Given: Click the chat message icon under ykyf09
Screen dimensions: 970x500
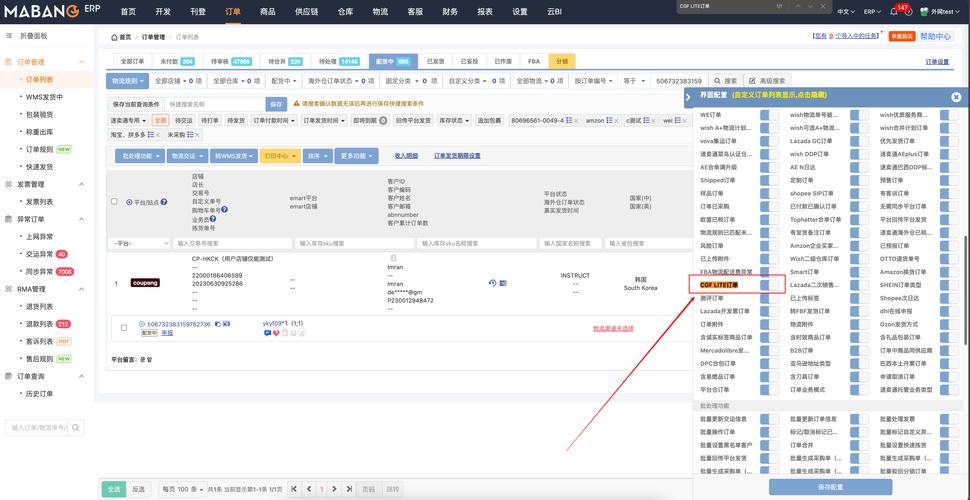Looking at the screenshot, I should click(267, 332).
